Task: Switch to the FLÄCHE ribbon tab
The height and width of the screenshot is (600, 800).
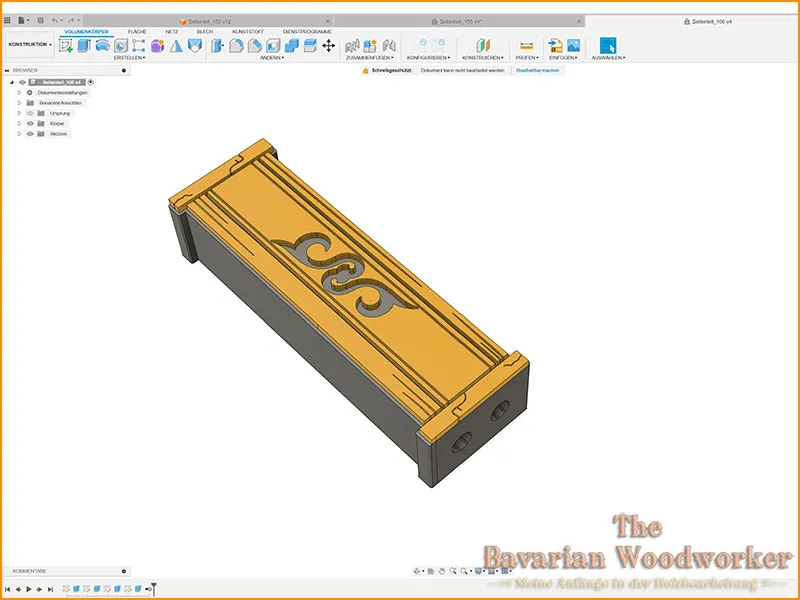Action: point(137,32)
